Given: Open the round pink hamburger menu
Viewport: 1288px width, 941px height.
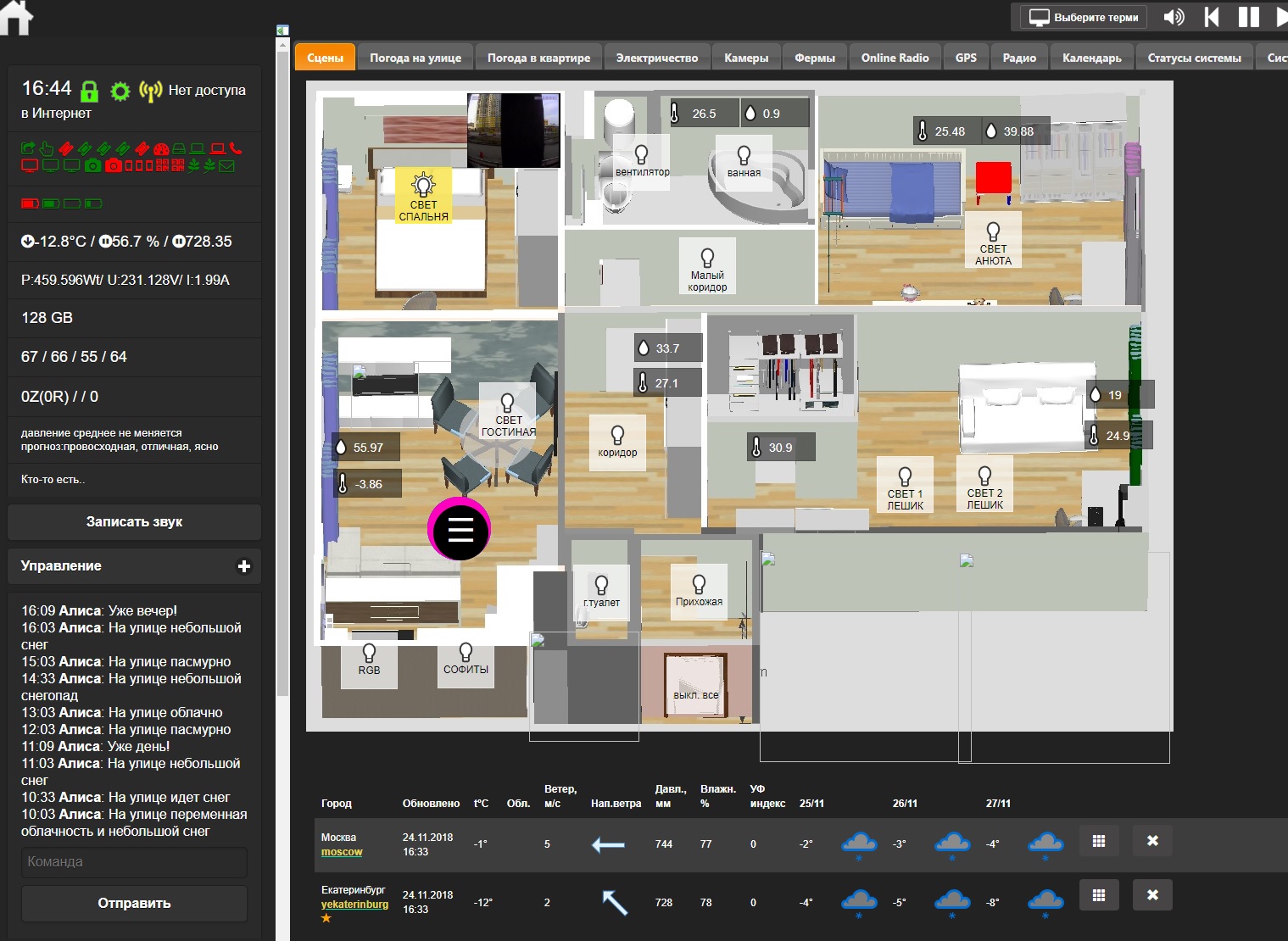Looking at the screenshot, I should tap(460, 530).
